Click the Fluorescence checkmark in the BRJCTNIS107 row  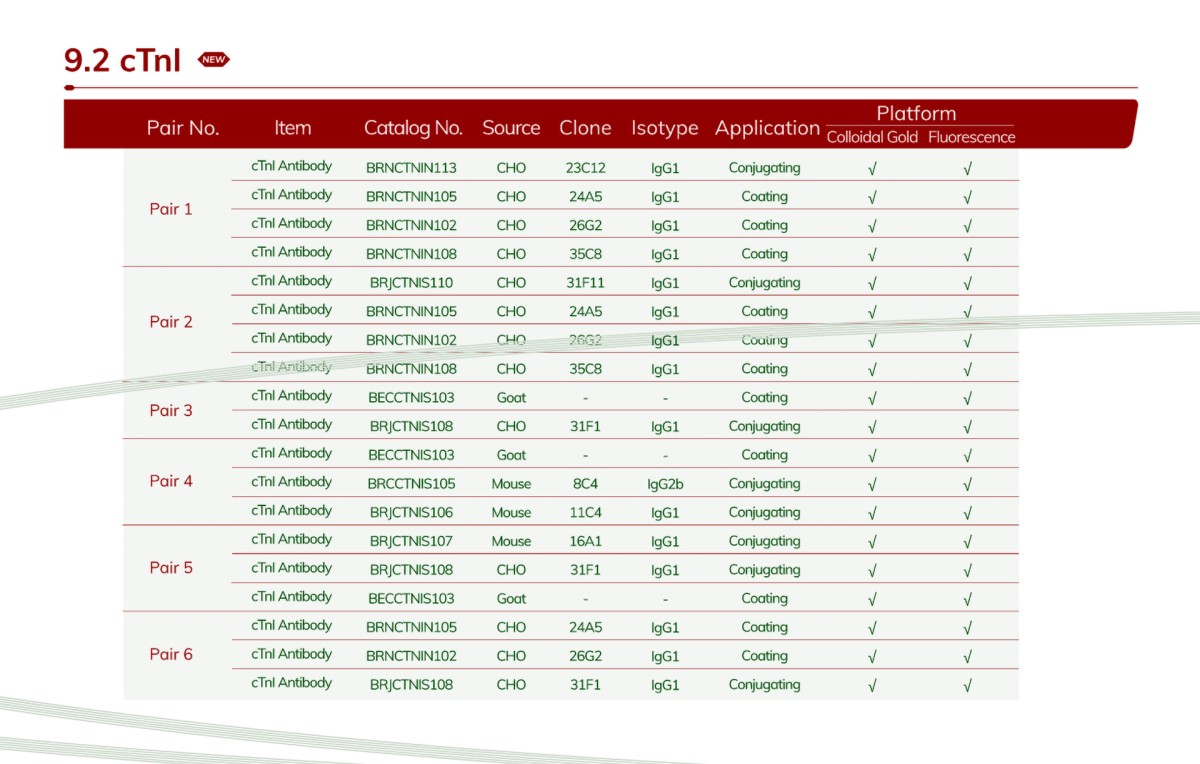pyautogui.click(x=967, y=542)
